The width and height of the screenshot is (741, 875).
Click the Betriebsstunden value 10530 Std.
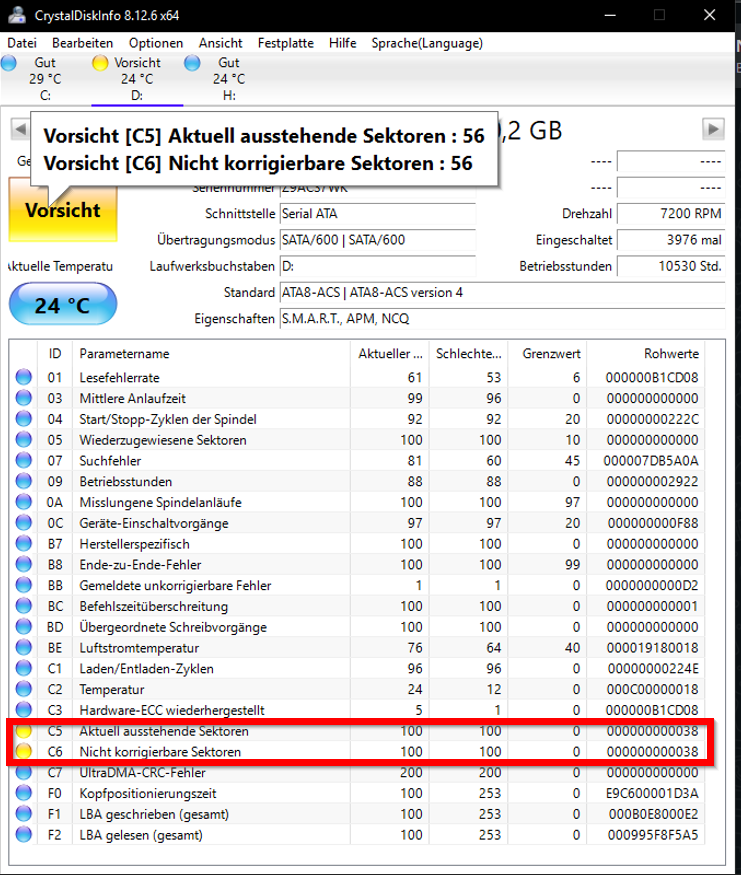tap(671, 266)
